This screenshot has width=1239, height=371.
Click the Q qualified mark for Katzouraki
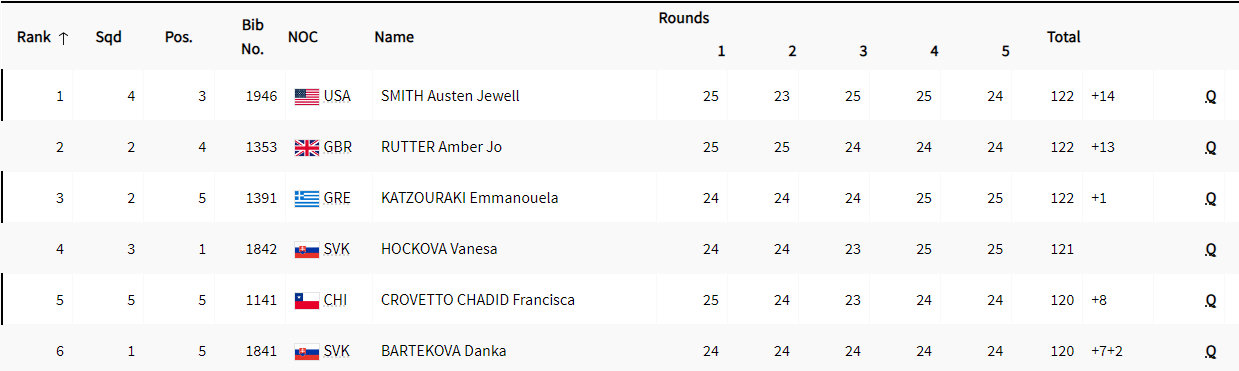(1210, 199)
